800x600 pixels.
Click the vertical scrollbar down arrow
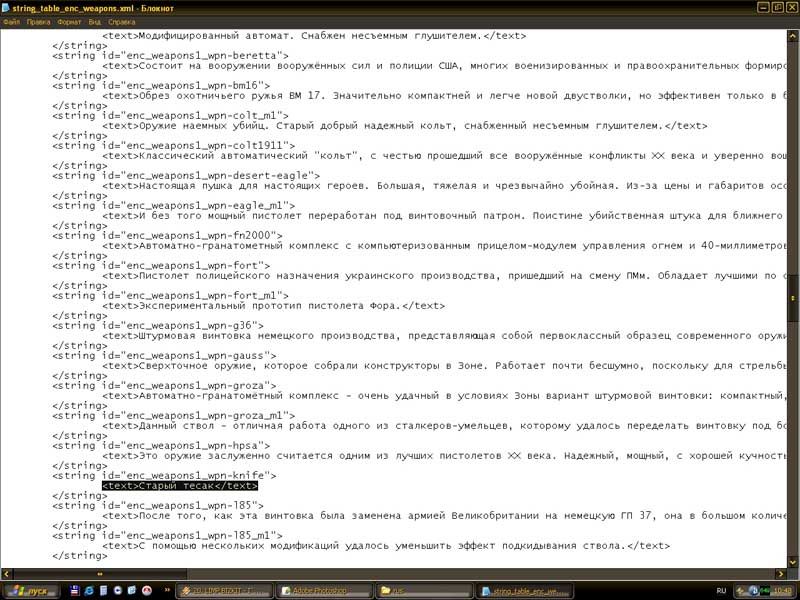[792, 562]
